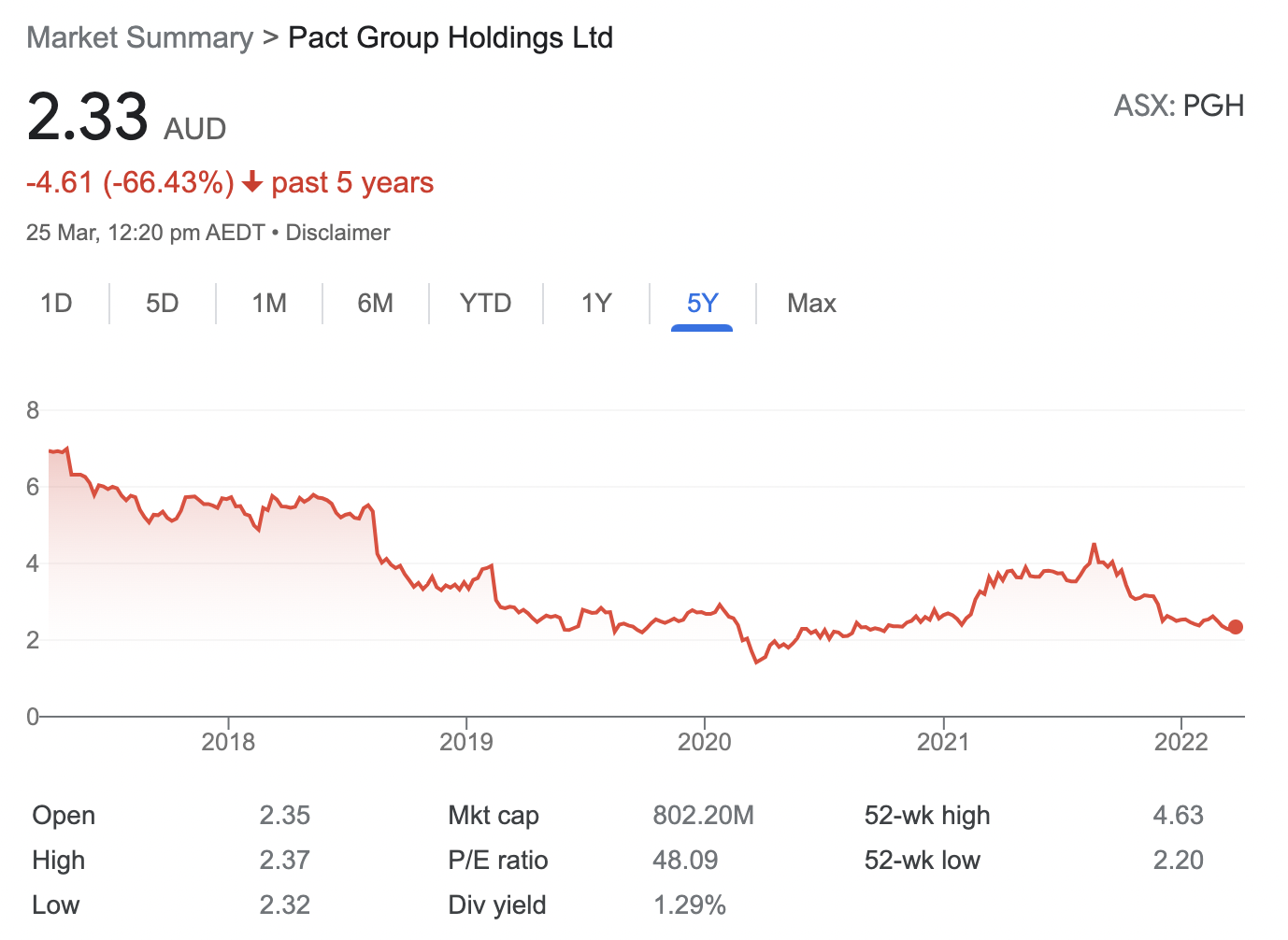Screen dimensions: 1288x940
Task: Click the 2020 axis label
Action: 704,742
